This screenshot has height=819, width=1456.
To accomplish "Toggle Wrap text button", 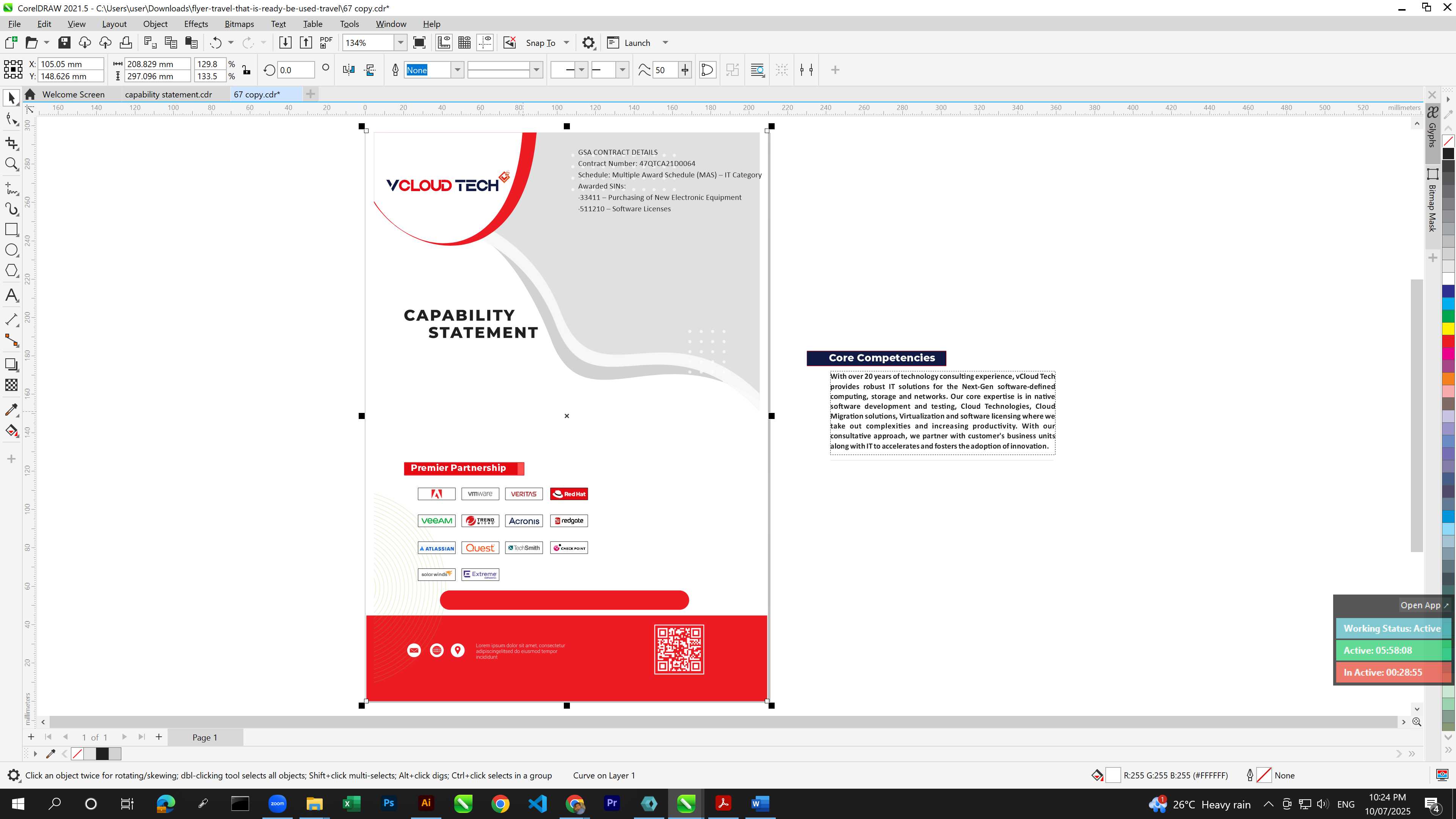I will pos(758,70).
